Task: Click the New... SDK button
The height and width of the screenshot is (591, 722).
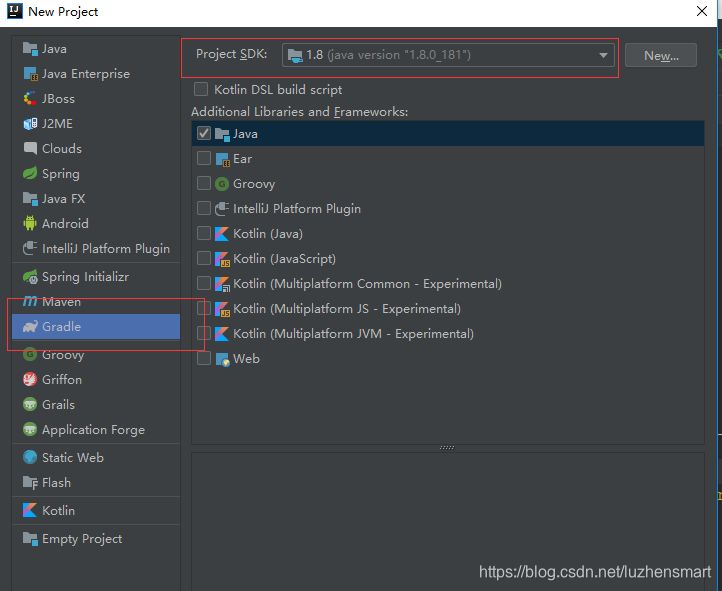Action: [661, 55]
